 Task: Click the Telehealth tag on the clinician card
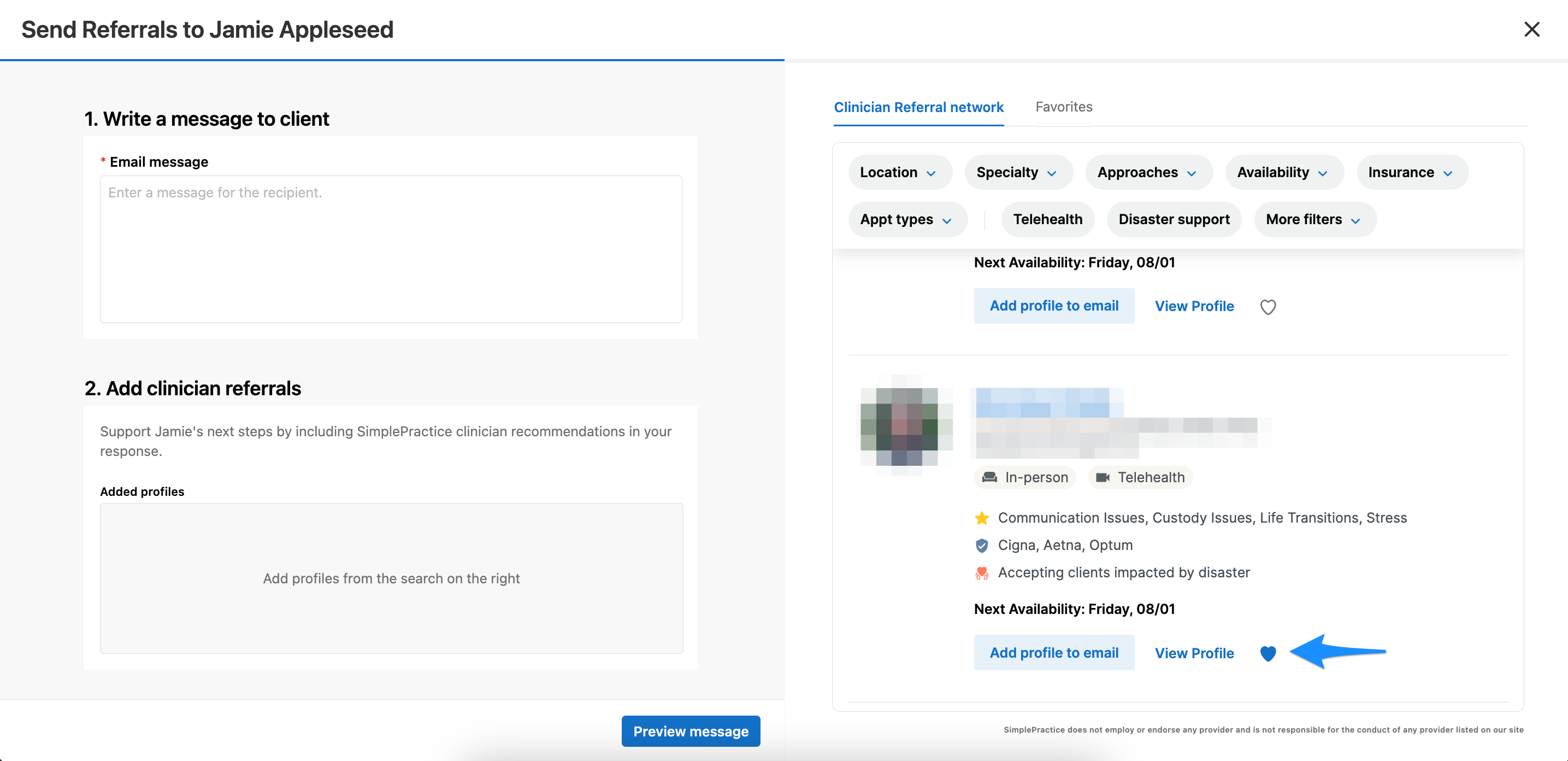[1141, 477]
